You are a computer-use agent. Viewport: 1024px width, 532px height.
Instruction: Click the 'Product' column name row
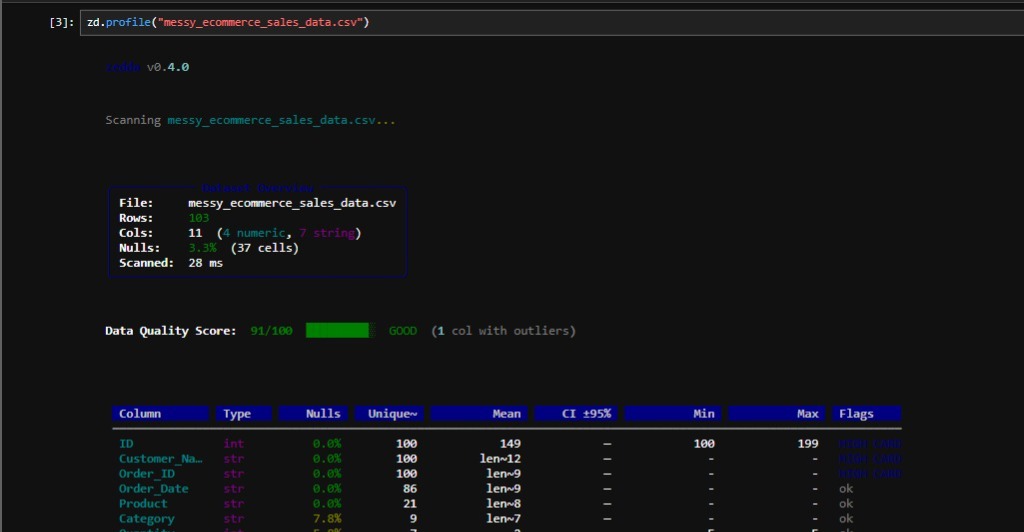[x=143, y=504]
